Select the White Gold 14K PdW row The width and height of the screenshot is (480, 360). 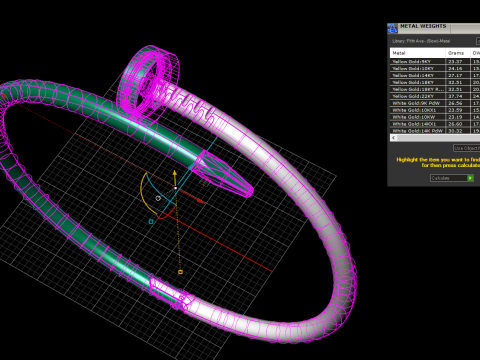pos(435,131)
